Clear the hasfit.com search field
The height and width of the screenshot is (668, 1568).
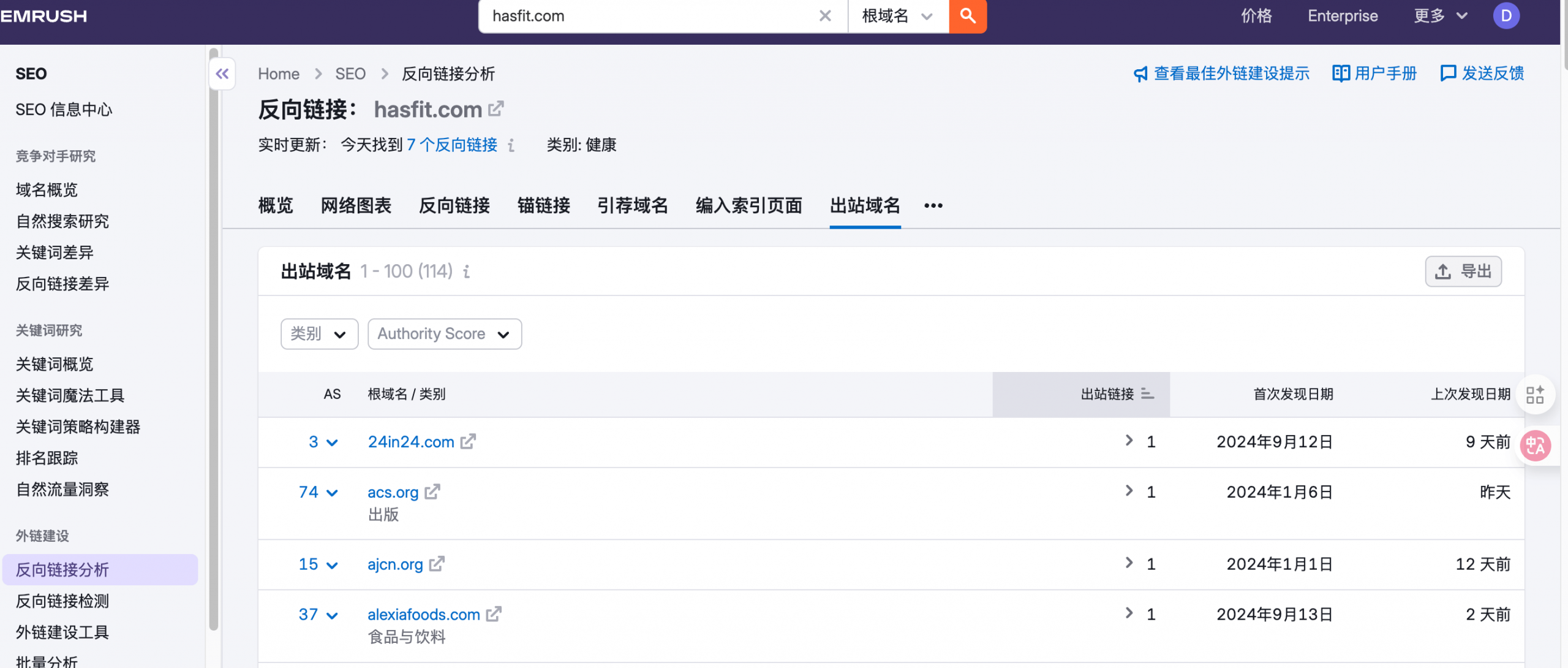[x=825, y=16]
